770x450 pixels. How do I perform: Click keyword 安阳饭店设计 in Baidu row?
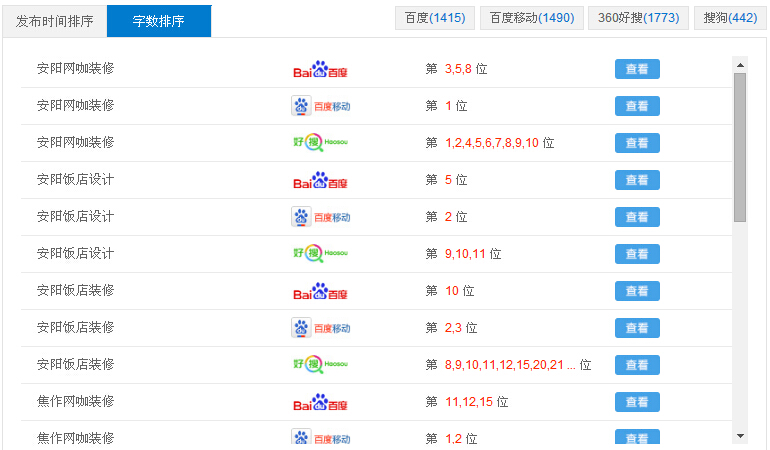[x=76, y=179]
